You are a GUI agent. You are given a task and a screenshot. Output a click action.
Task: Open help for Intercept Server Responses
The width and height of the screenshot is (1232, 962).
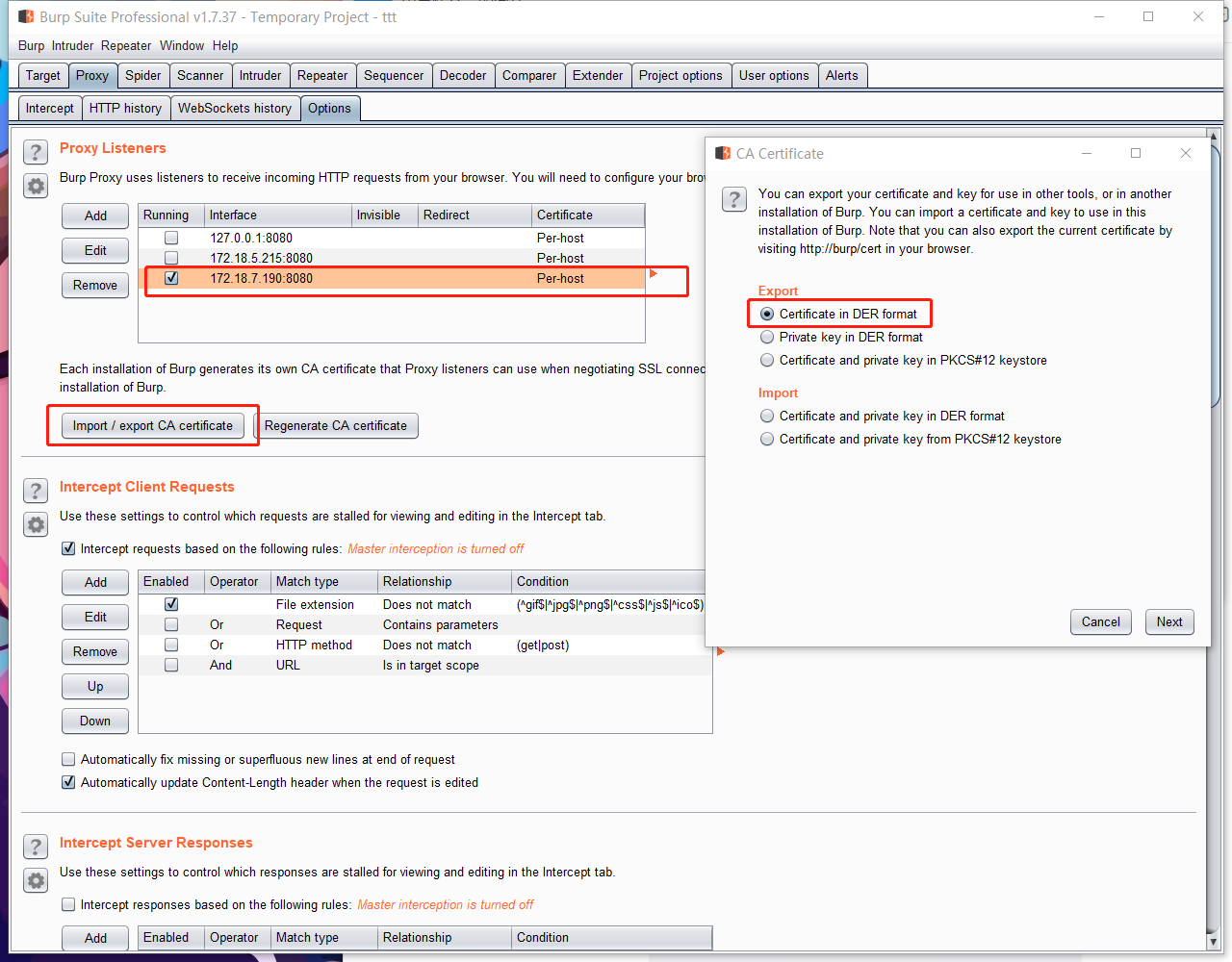(x=36, y=847)
